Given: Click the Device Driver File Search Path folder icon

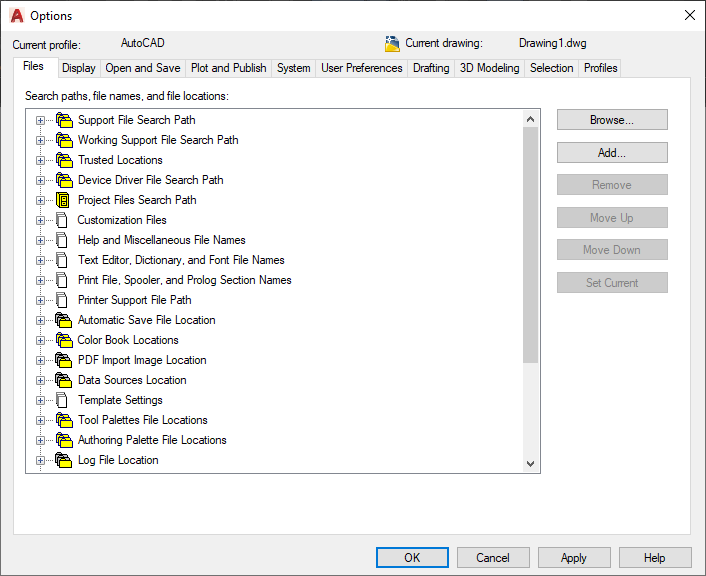Looking at the screenshot, I should [64, 180].
